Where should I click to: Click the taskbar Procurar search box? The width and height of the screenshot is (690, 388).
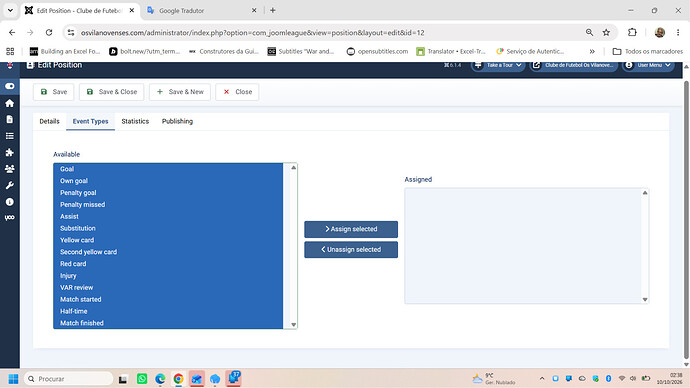[69, 379]
